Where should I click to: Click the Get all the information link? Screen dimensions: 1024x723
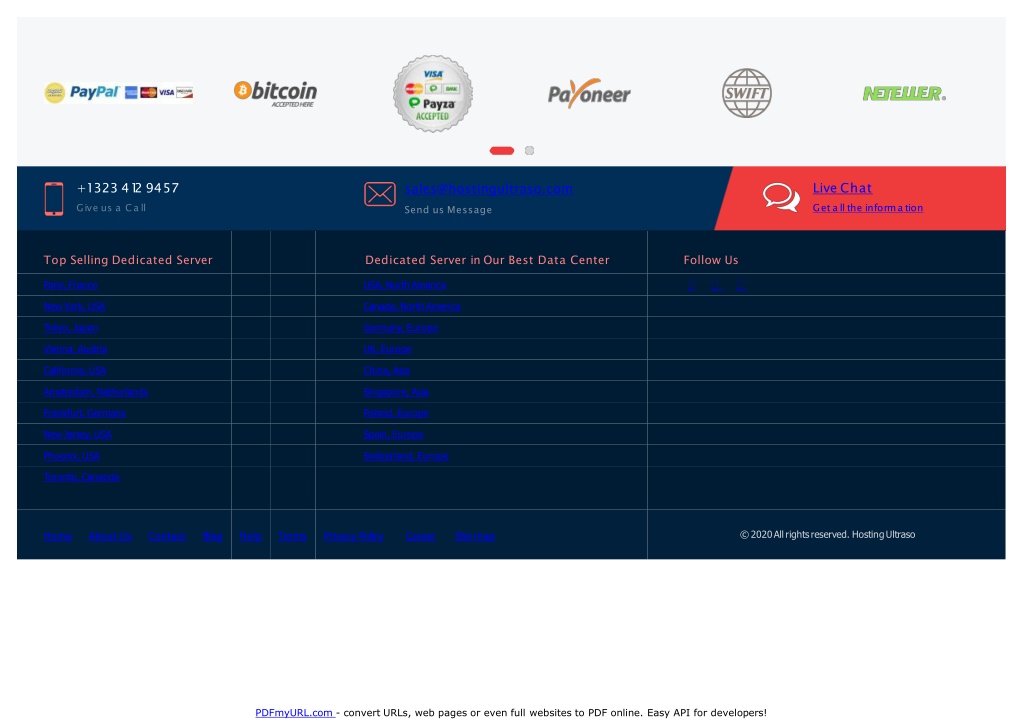point(867,208)
